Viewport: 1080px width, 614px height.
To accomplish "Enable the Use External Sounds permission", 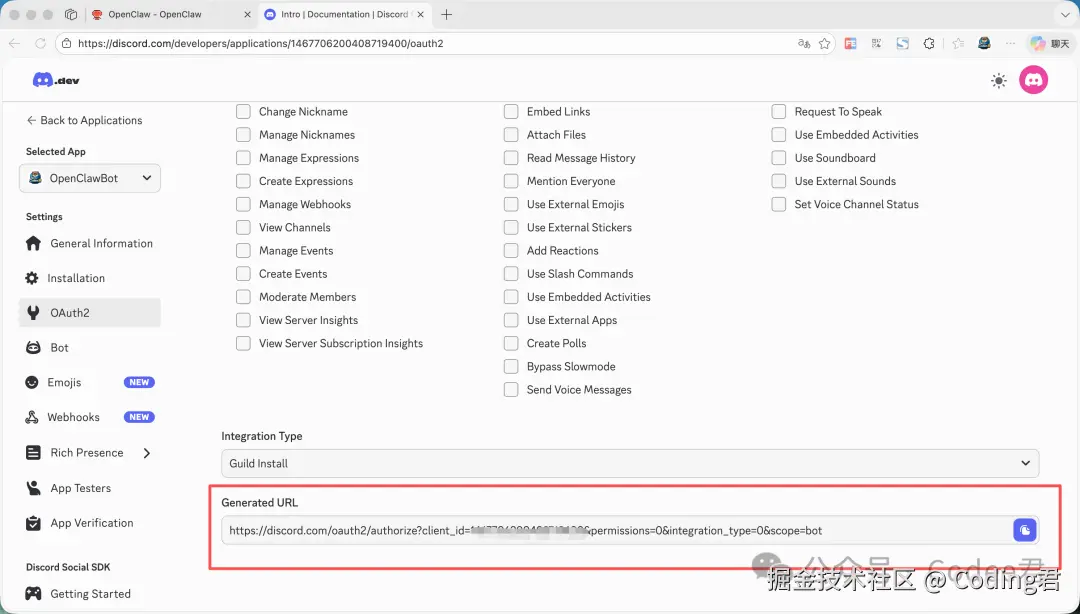I will click(778, 181).
